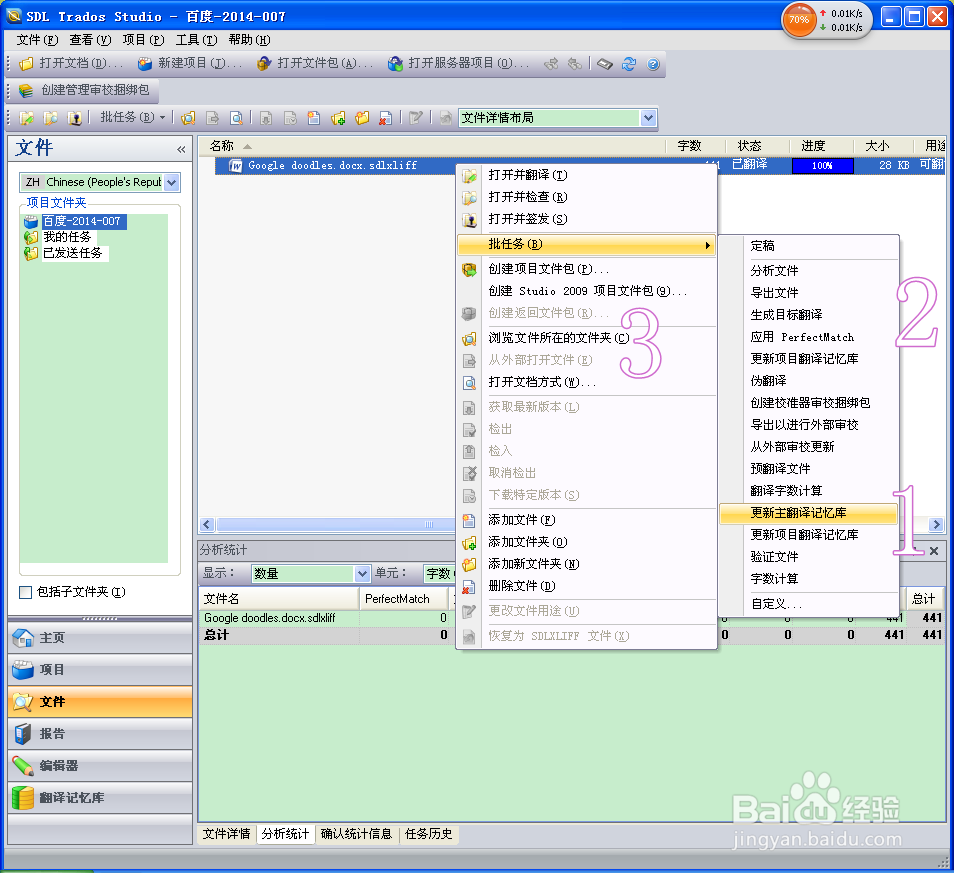Open the 帮助(H) menu
The width and height of the screenshot is (954, 873).
tap(249, 40)
